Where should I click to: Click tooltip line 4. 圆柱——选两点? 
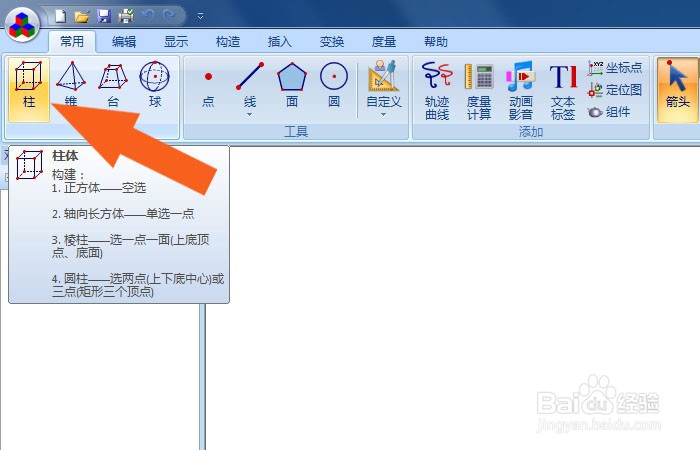click(138, 285)
